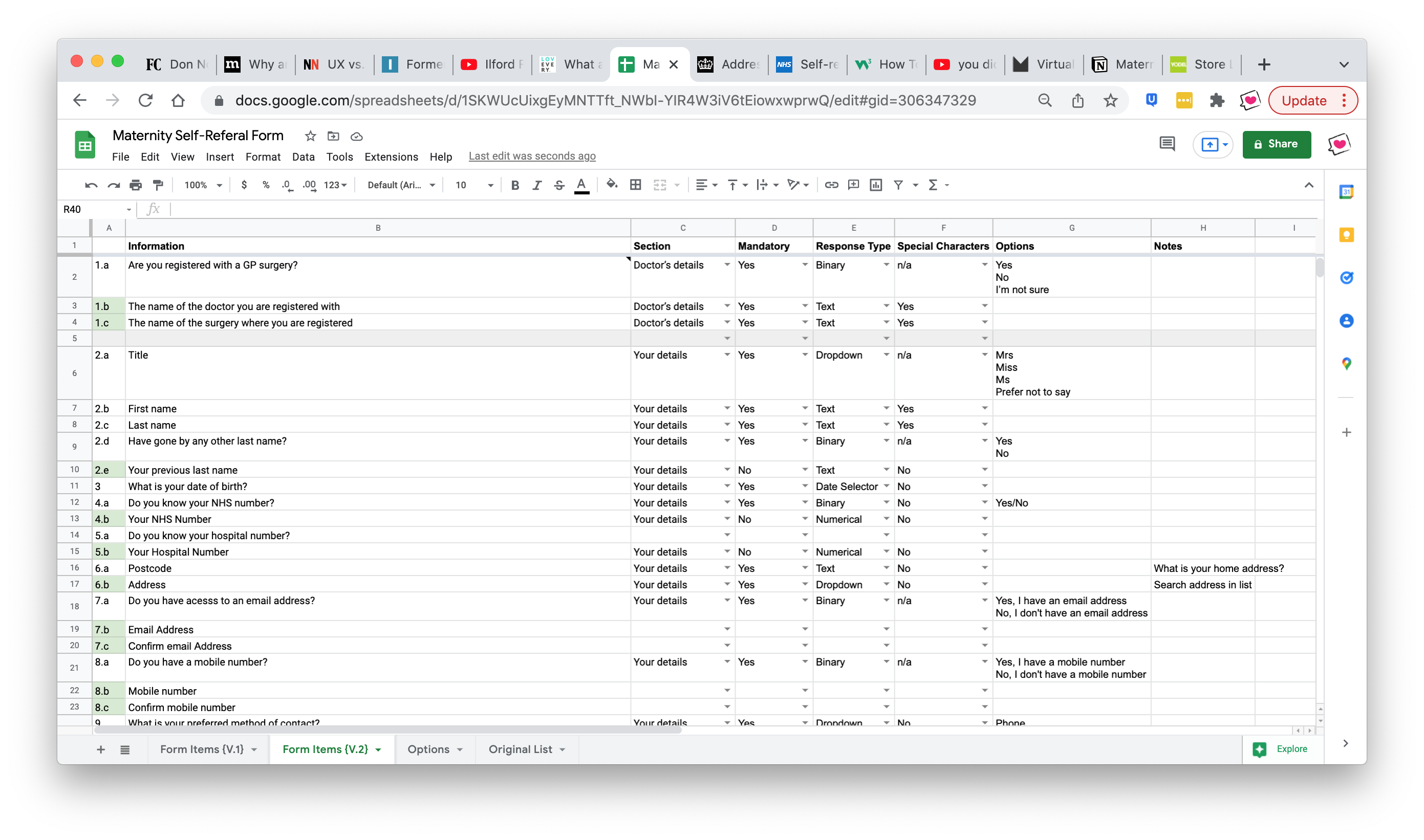
Task: Switch to the Options sheet tab
Action: (x=428, y=749)
